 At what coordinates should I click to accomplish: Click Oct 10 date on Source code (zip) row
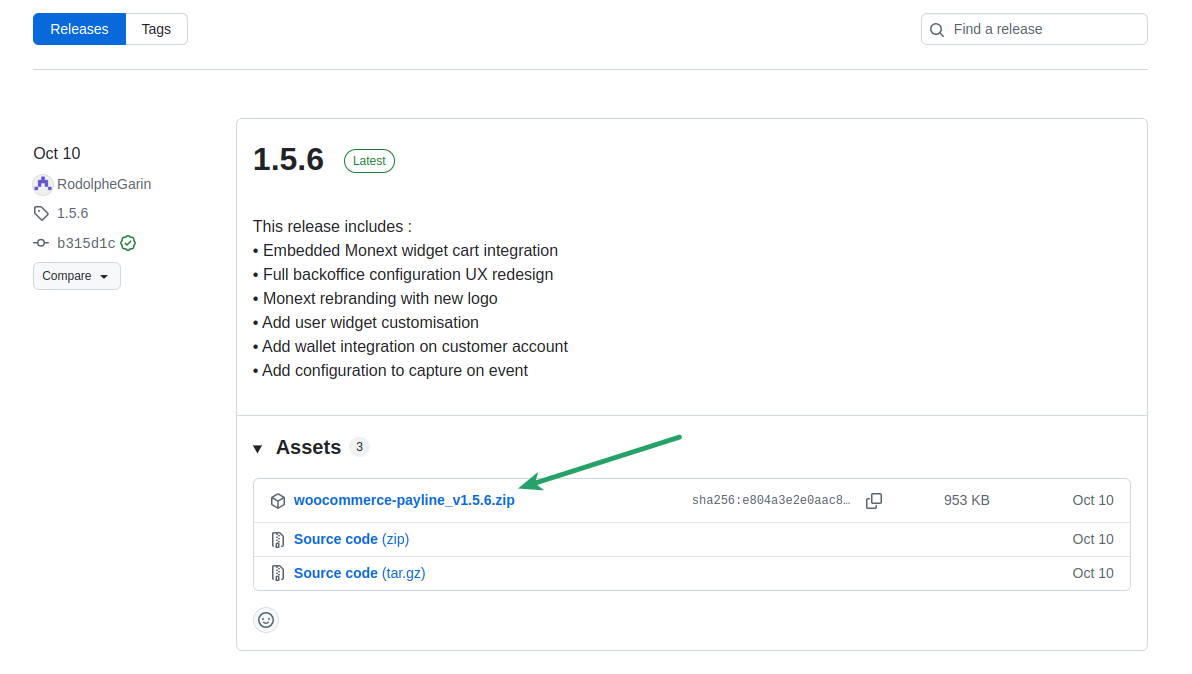pyautogui.click(x=1092, y=539)
